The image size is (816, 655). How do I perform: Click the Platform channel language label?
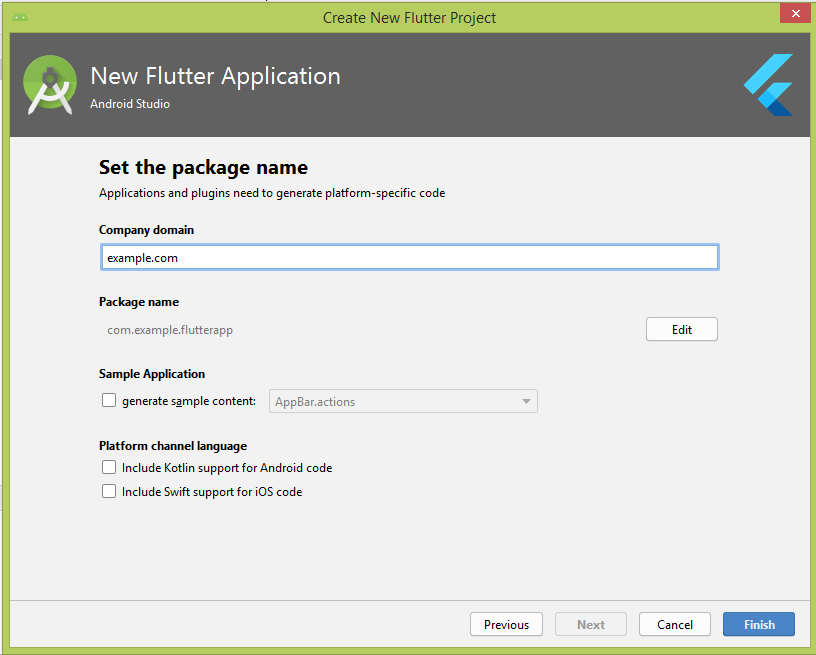point(173,446)
